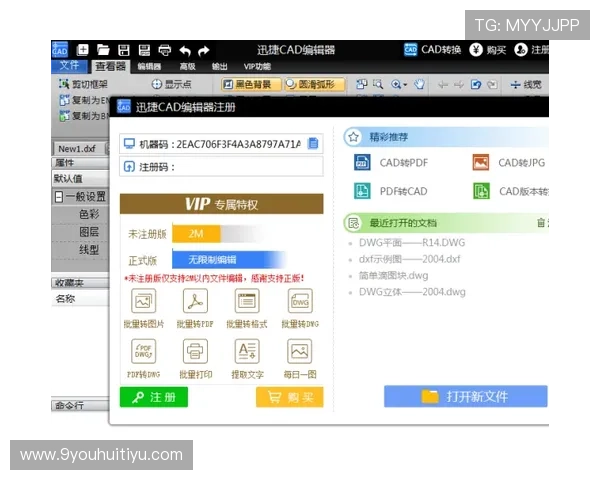Switch to the 编辑器 tab

pyautogui.click(x=149, y=67)
